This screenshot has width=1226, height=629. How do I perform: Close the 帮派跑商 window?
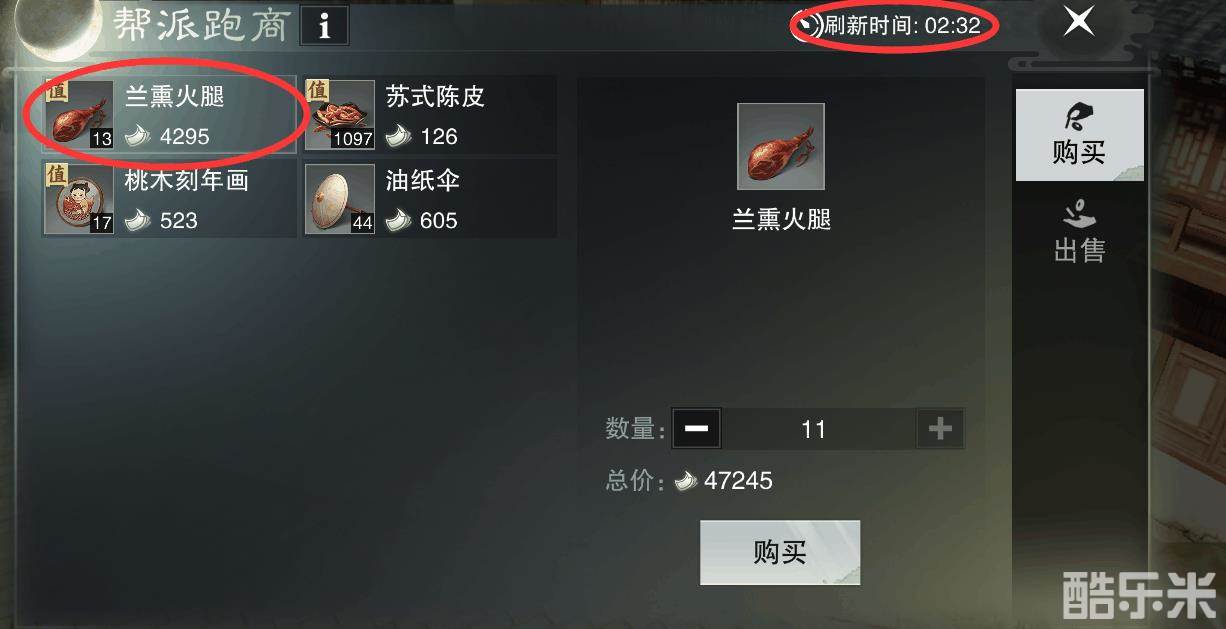point(1079,21)
